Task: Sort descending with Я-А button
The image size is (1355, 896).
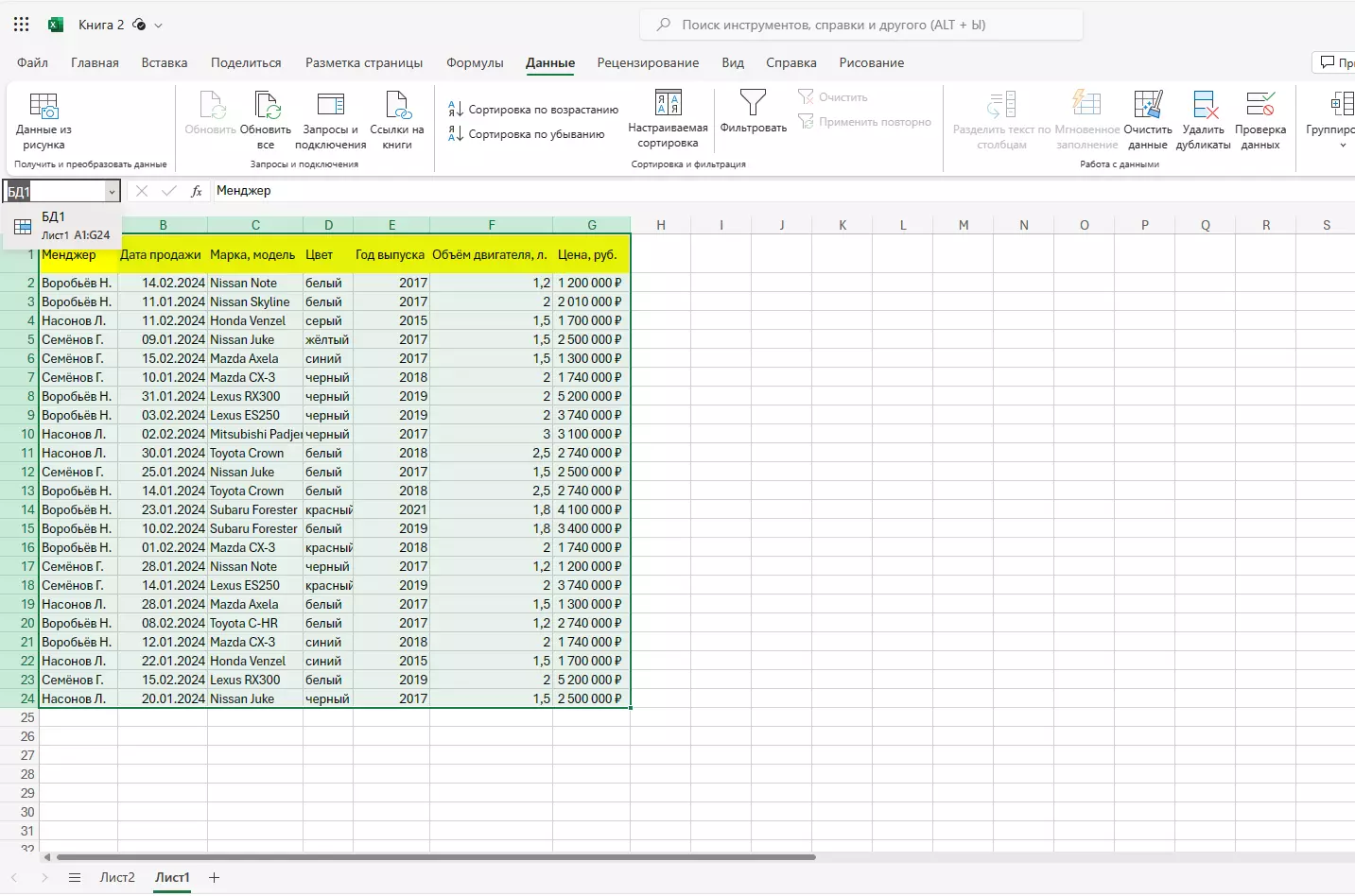Action: pyautogui.click(x=528, y=134)
